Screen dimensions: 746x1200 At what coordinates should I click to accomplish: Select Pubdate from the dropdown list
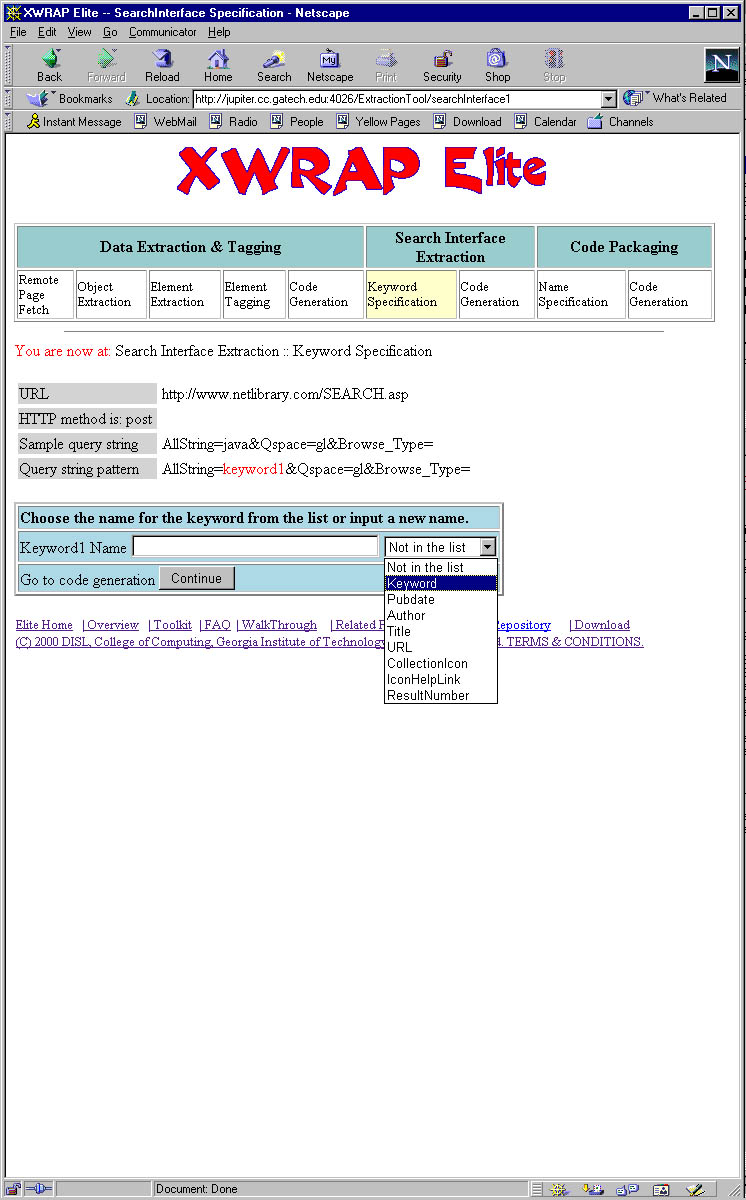point(411,599)
